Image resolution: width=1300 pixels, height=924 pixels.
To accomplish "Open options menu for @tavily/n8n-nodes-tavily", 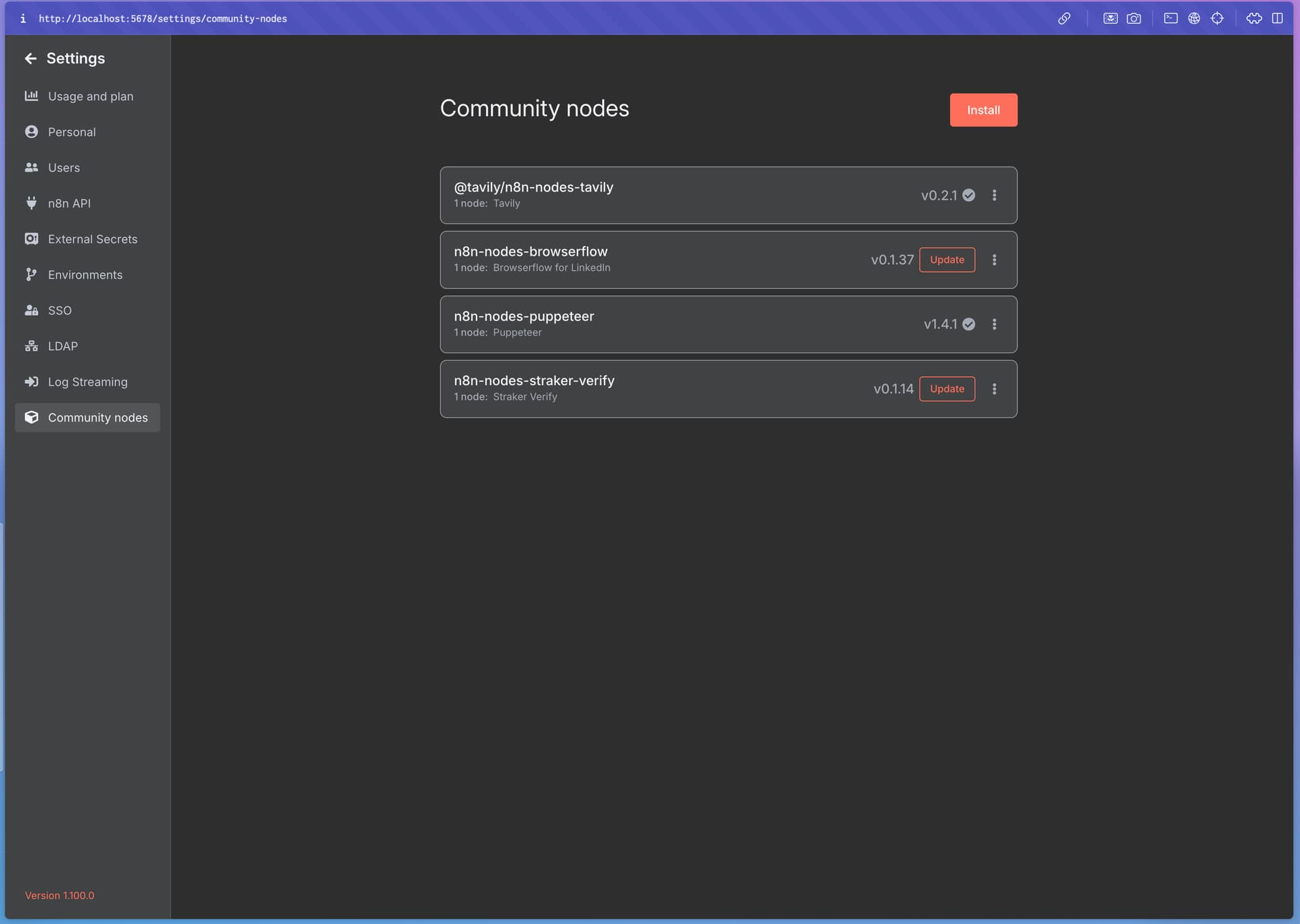I will (x=995, y=195).
